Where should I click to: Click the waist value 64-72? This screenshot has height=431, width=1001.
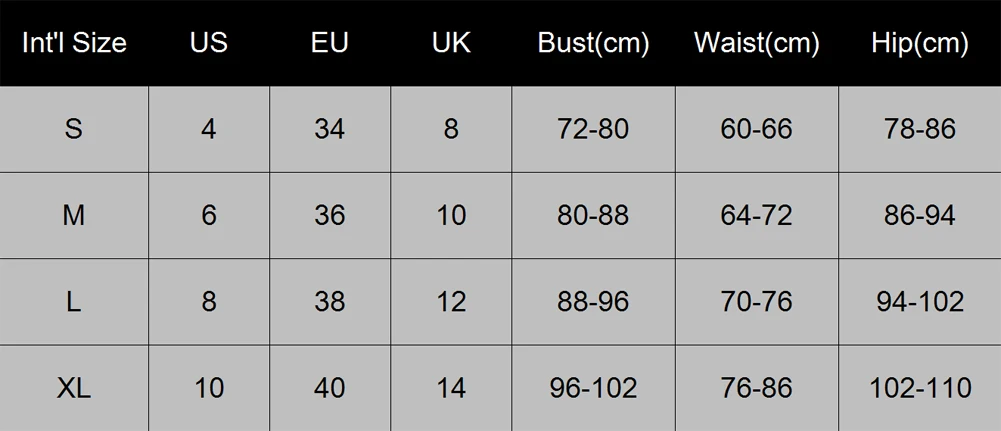[x=756, y=215]
